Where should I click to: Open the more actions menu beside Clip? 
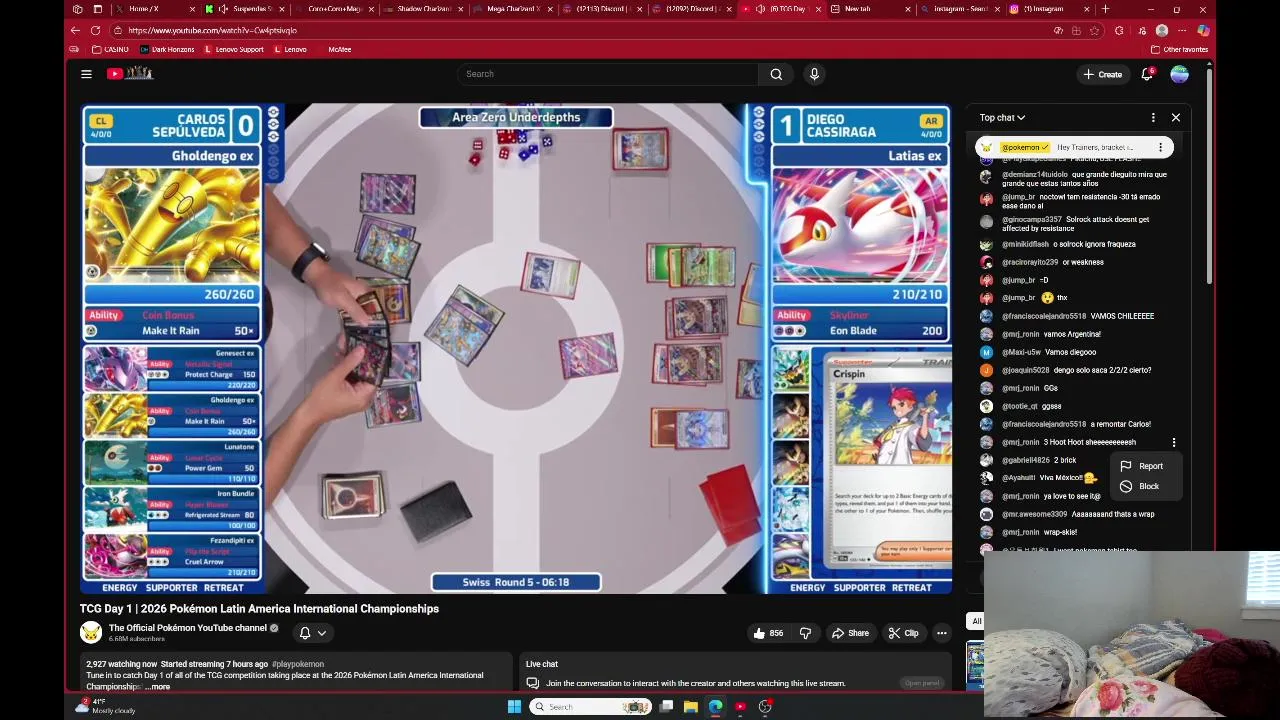941,633
